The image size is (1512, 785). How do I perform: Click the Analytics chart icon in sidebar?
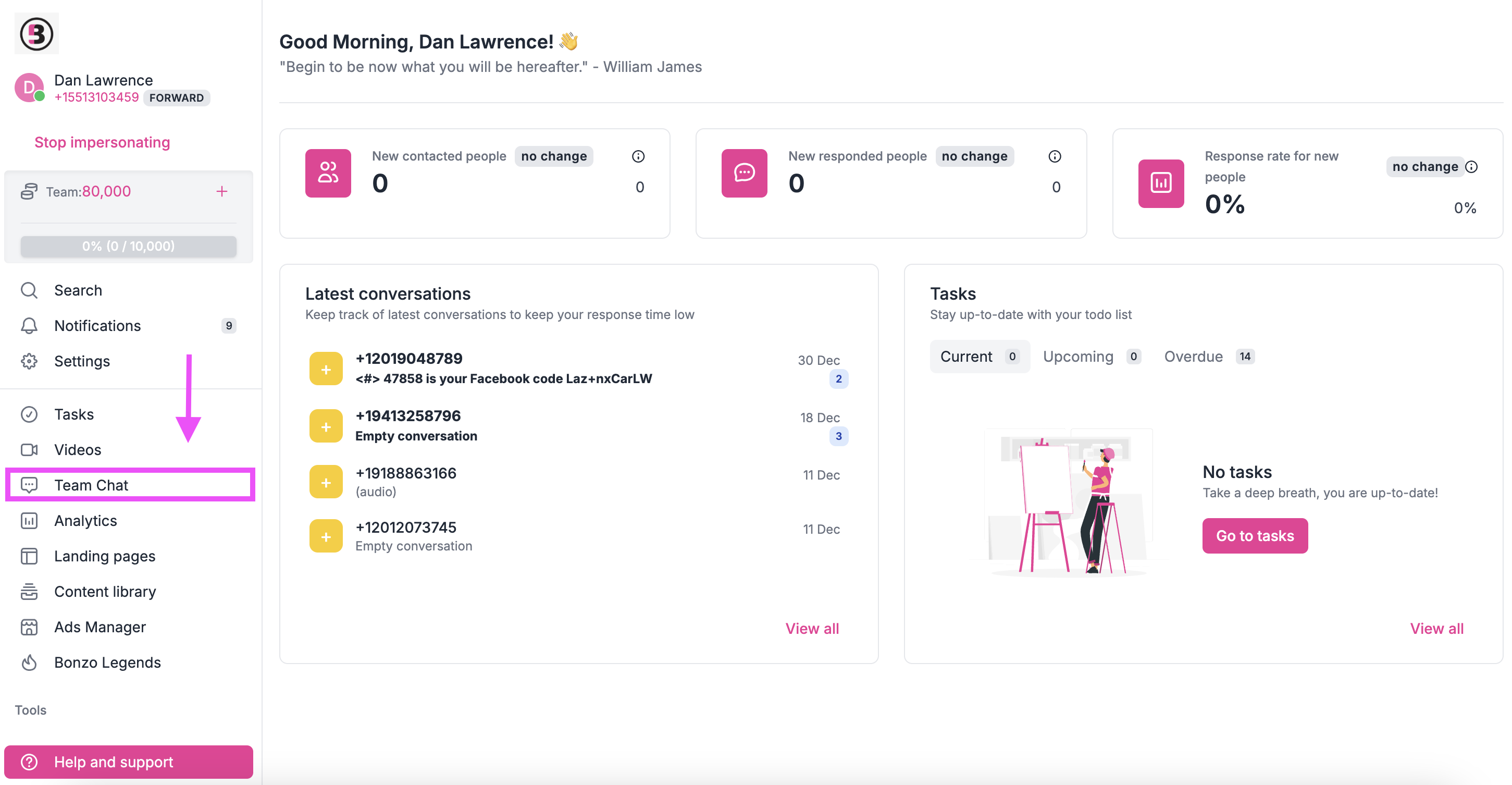(x=29, y=520)
